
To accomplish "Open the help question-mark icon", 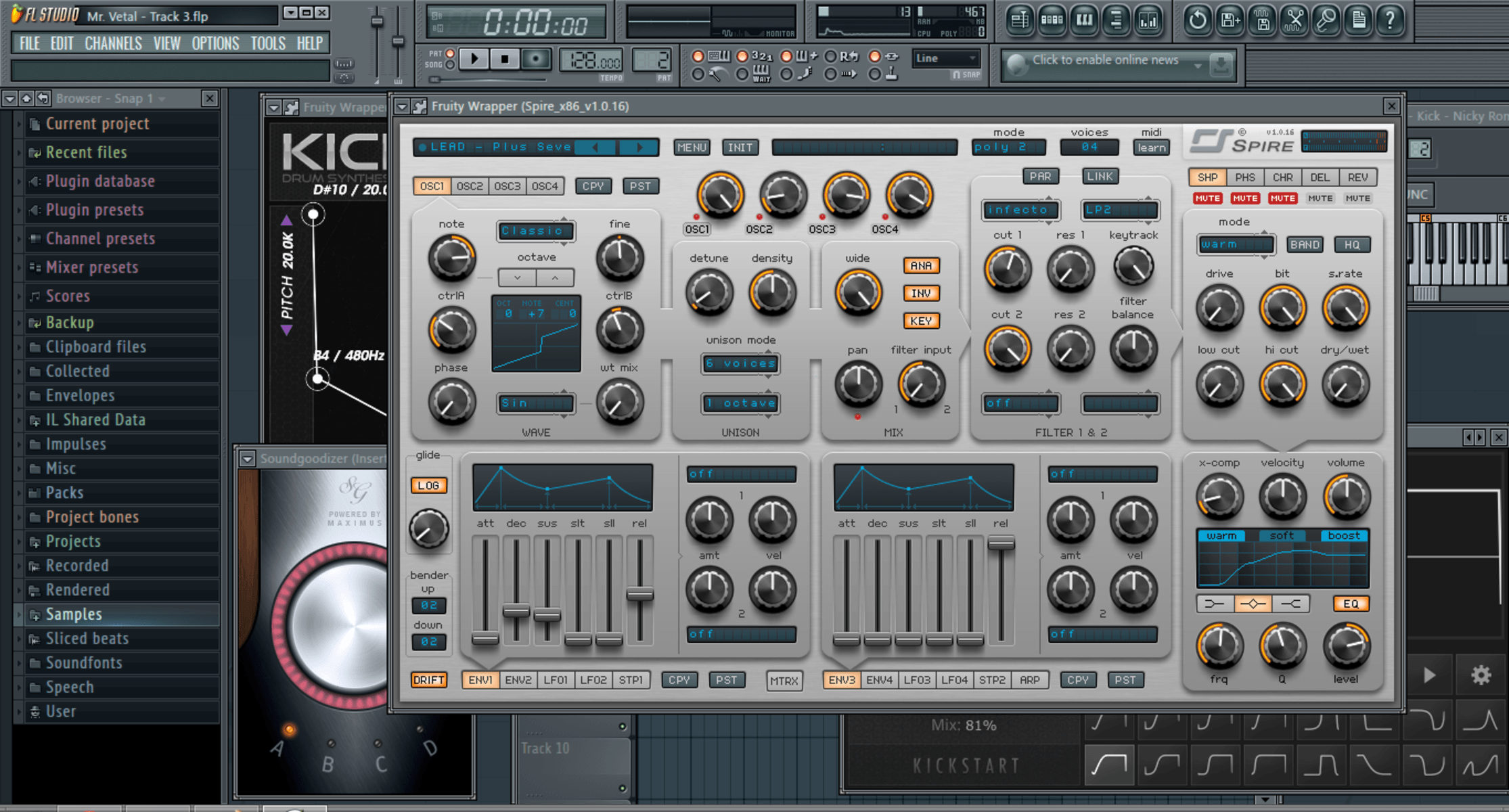I will 1391,20.
